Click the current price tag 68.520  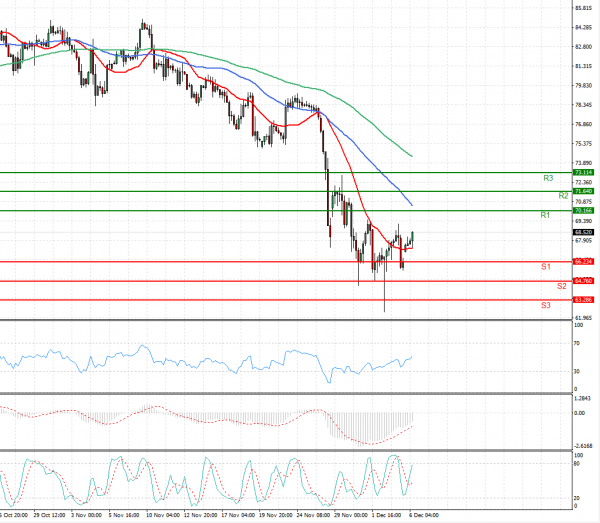coord(584,232)
